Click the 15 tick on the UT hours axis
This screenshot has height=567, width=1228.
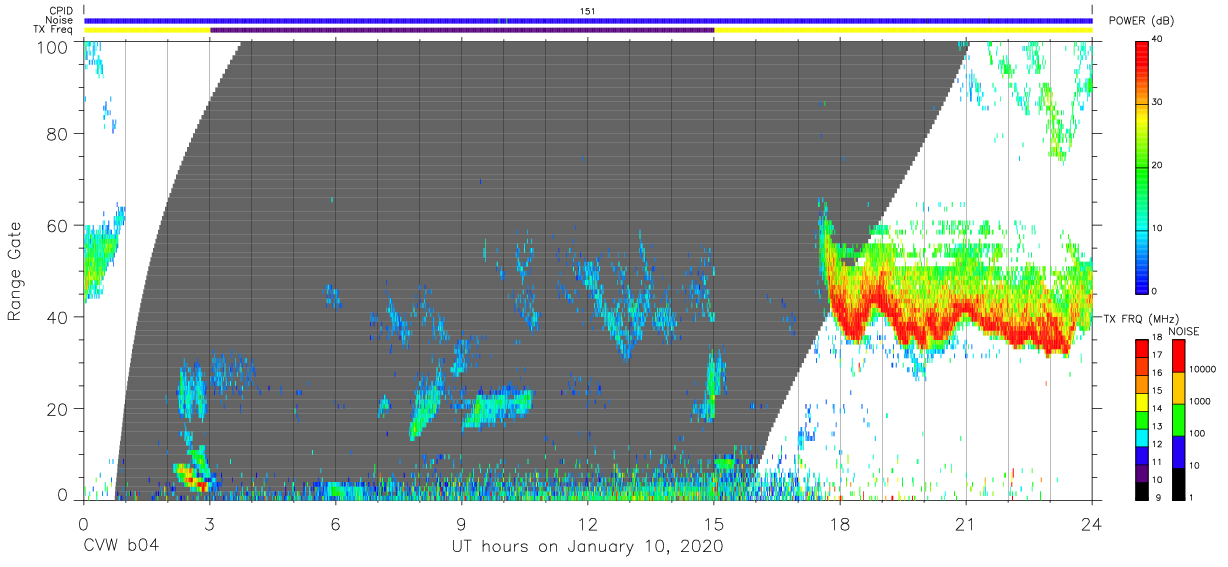713,523
